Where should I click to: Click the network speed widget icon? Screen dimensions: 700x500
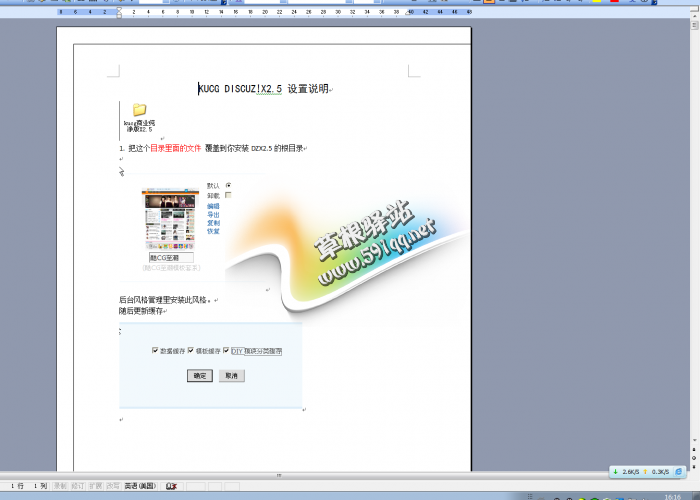coord(679,471)
